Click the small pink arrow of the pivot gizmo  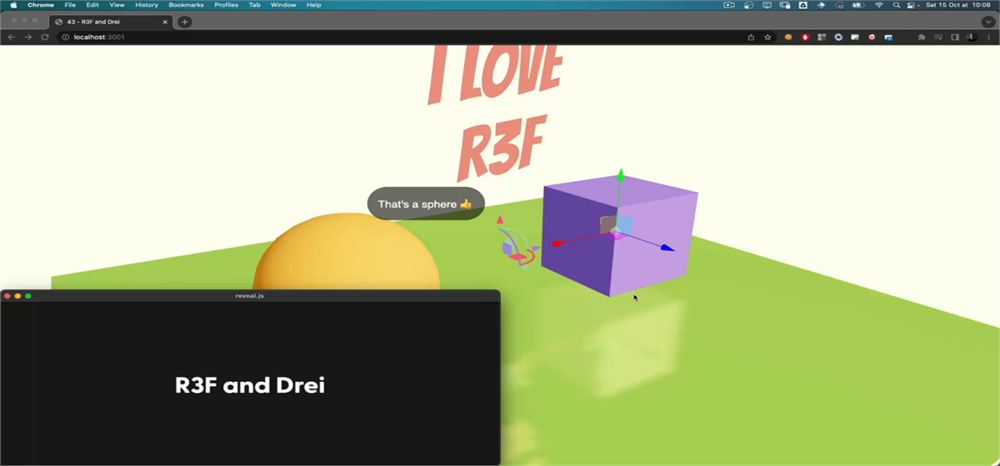[x=500, y=220]
